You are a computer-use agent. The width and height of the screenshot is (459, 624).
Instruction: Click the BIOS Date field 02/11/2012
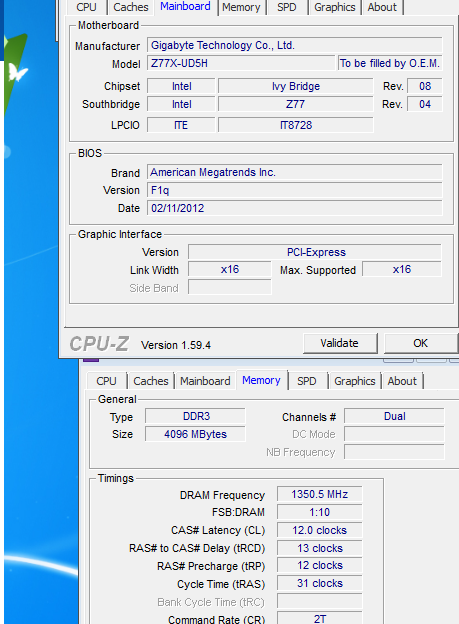click(295, 208)
